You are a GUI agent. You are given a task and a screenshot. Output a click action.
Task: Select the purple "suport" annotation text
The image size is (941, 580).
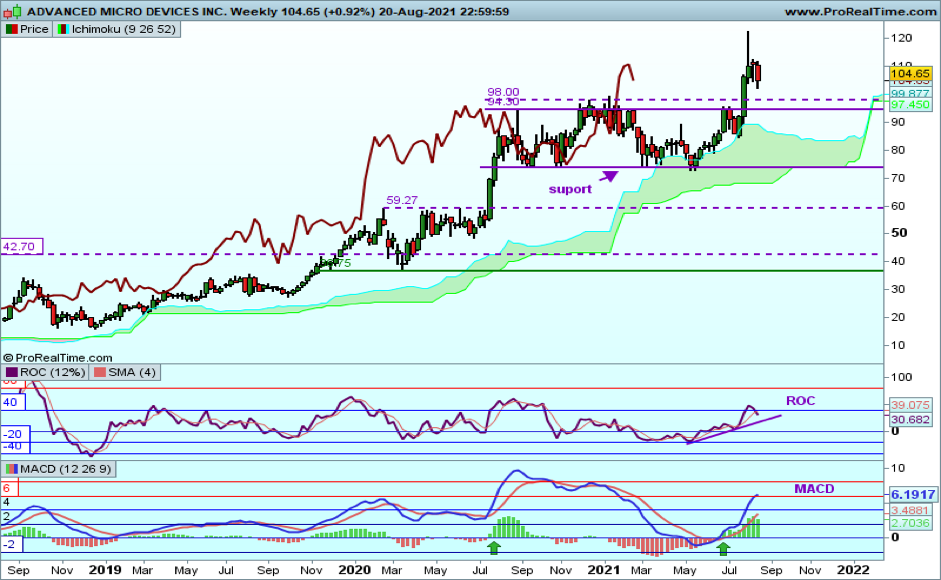[570, 189]
